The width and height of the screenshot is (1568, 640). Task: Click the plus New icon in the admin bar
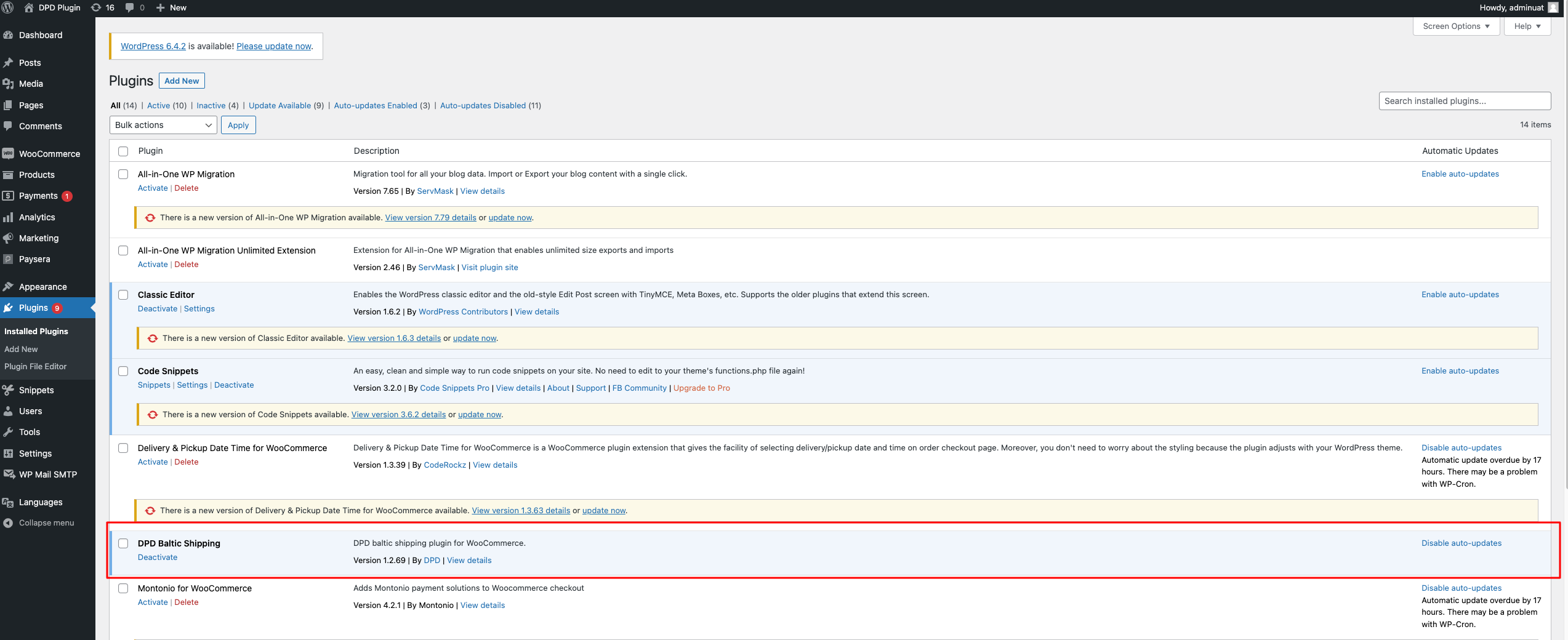(160, 7)
